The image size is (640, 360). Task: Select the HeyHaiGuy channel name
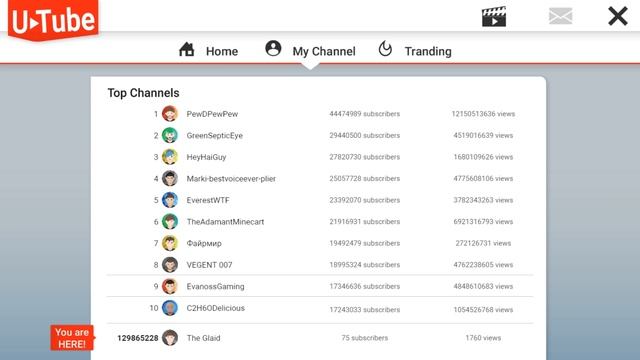tap(206, 157)
